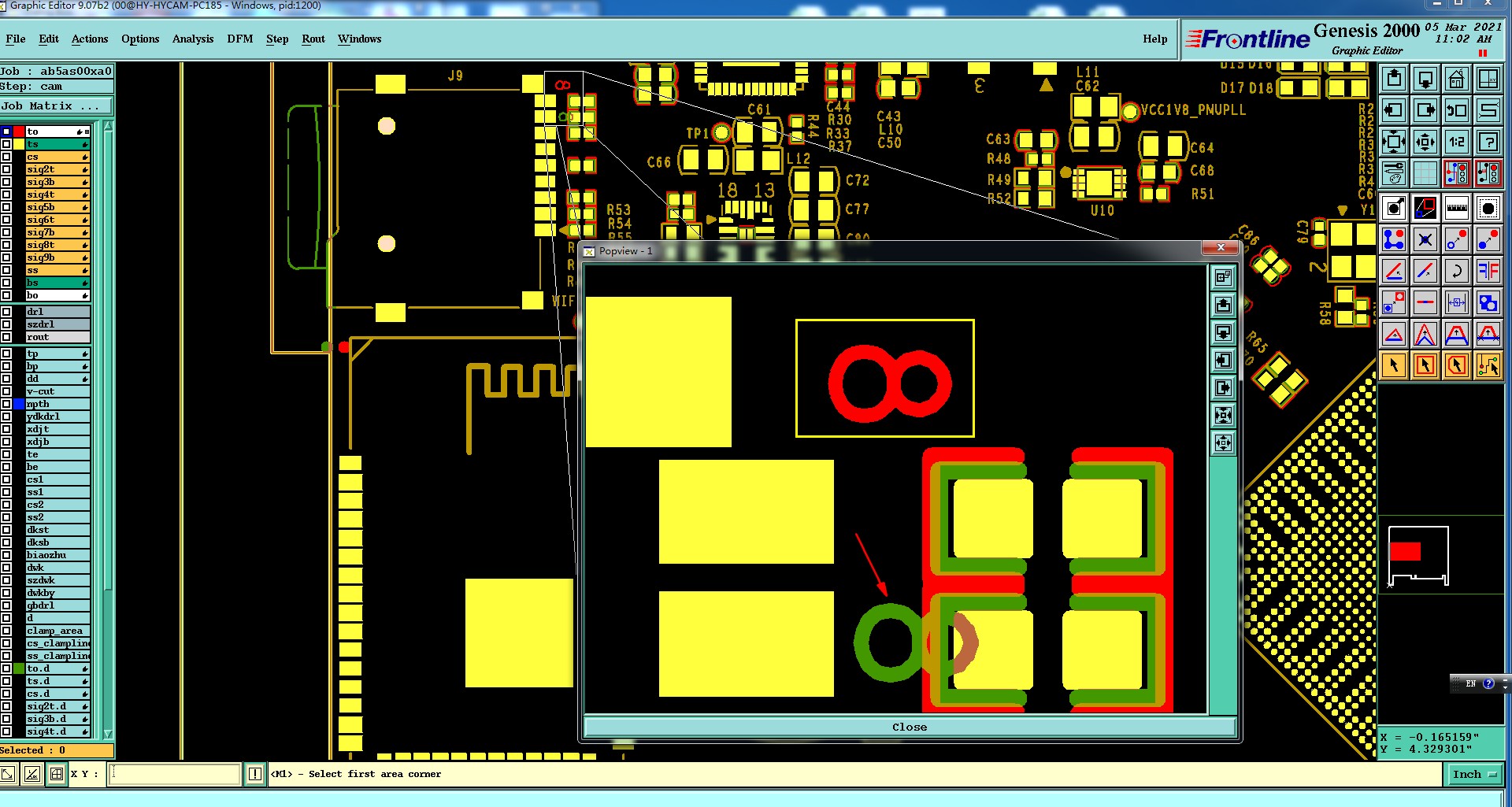Click the Close button in Popview window

pyautogui.click(x=910, y=727)
